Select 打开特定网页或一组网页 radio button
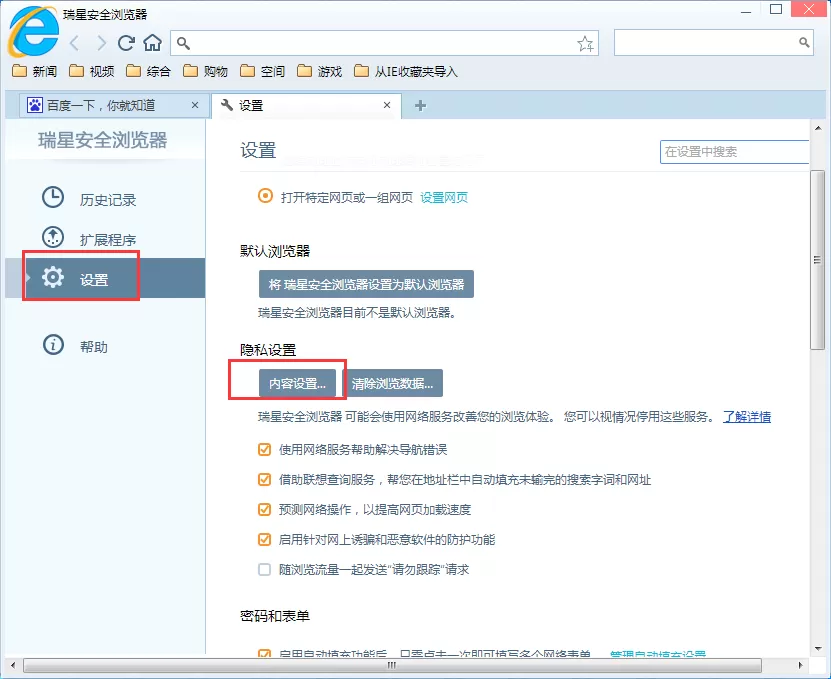This screenshot has height=679, width=831. point(266,196)
